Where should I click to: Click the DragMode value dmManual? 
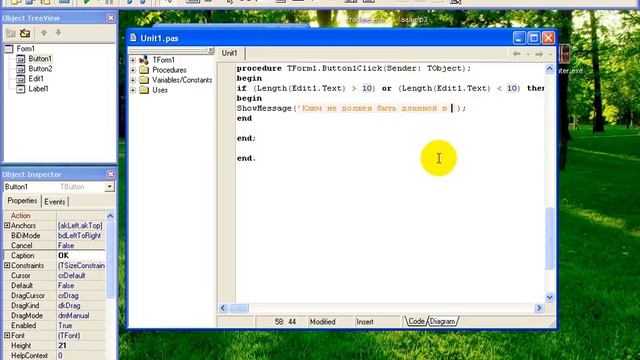point(81,316)
